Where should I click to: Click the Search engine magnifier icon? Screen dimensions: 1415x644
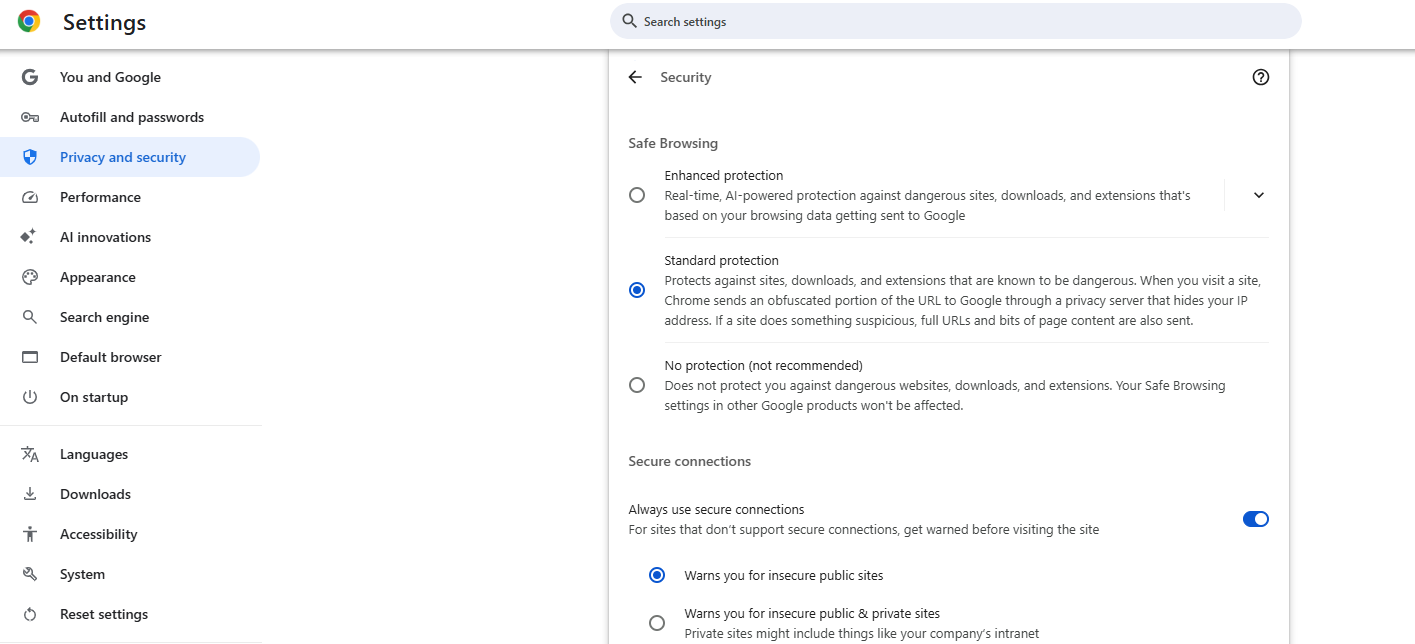(x=30, y=317)
